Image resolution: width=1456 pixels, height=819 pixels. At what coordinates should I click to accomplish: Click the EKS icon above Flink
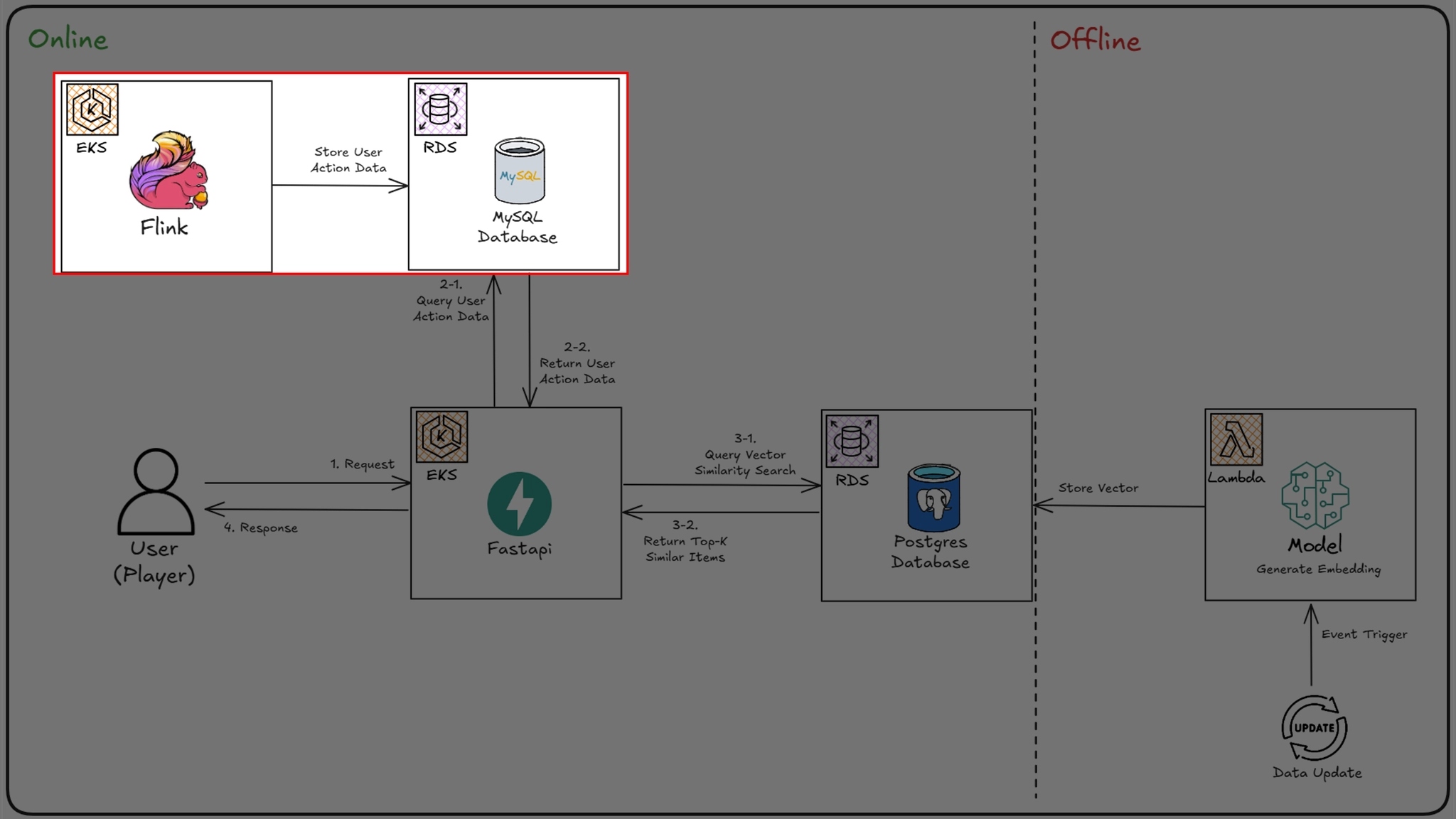pos(92,109)
